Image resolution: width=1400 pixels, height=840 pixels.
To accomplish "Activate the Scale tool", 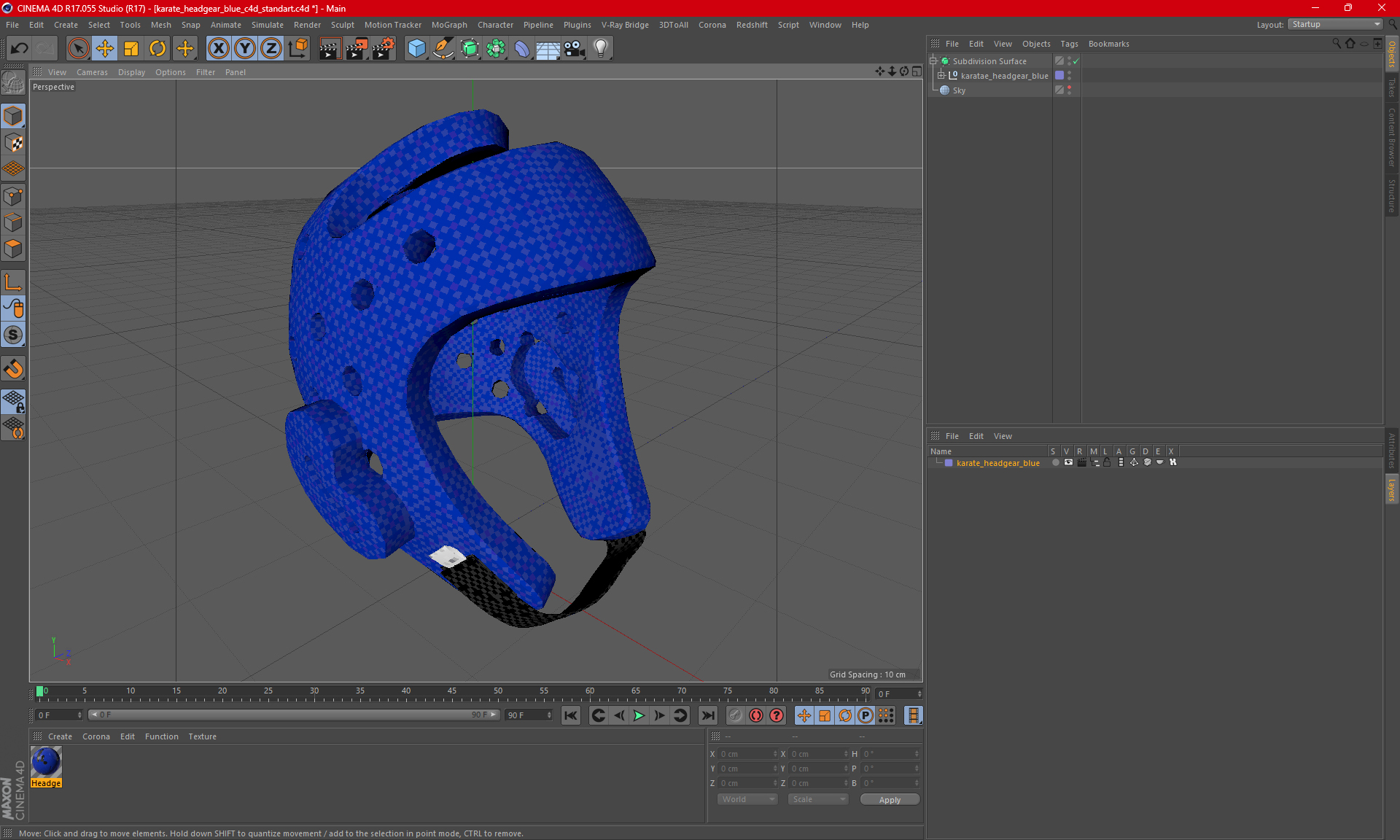I will [x=131, y=49].
